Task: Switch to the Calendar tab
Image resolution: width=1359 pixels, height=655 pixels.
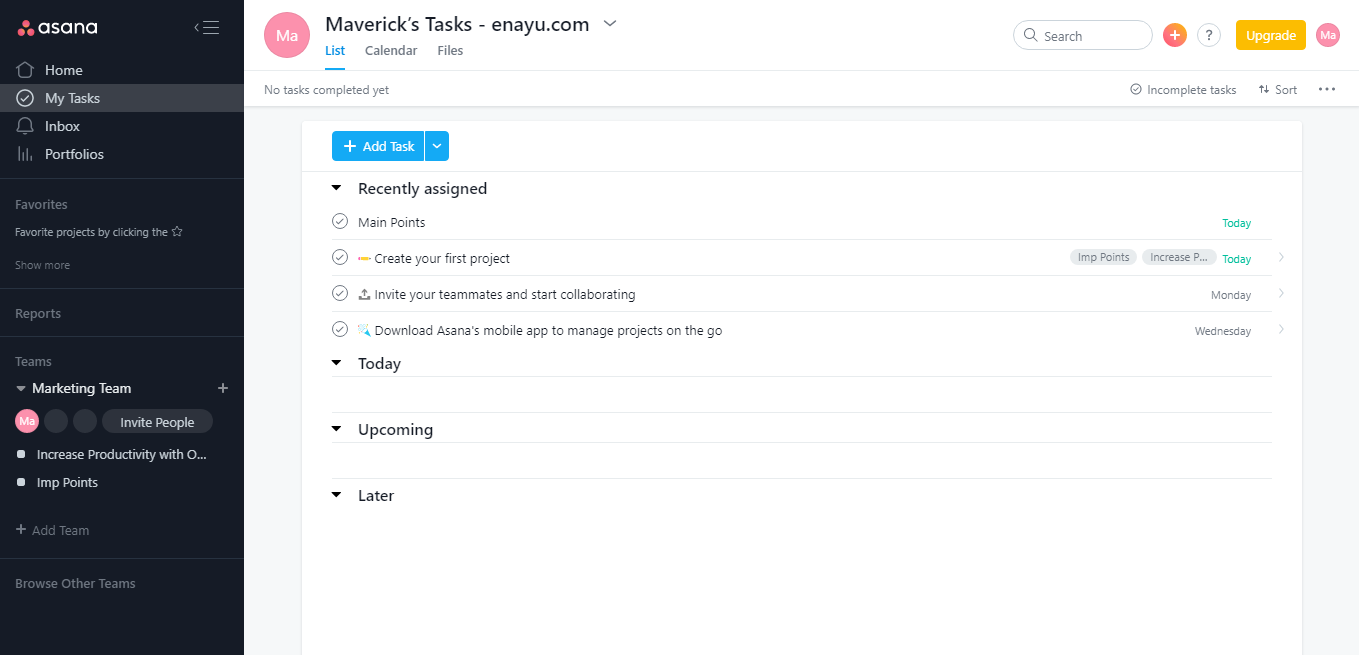Action: point(391,50)
